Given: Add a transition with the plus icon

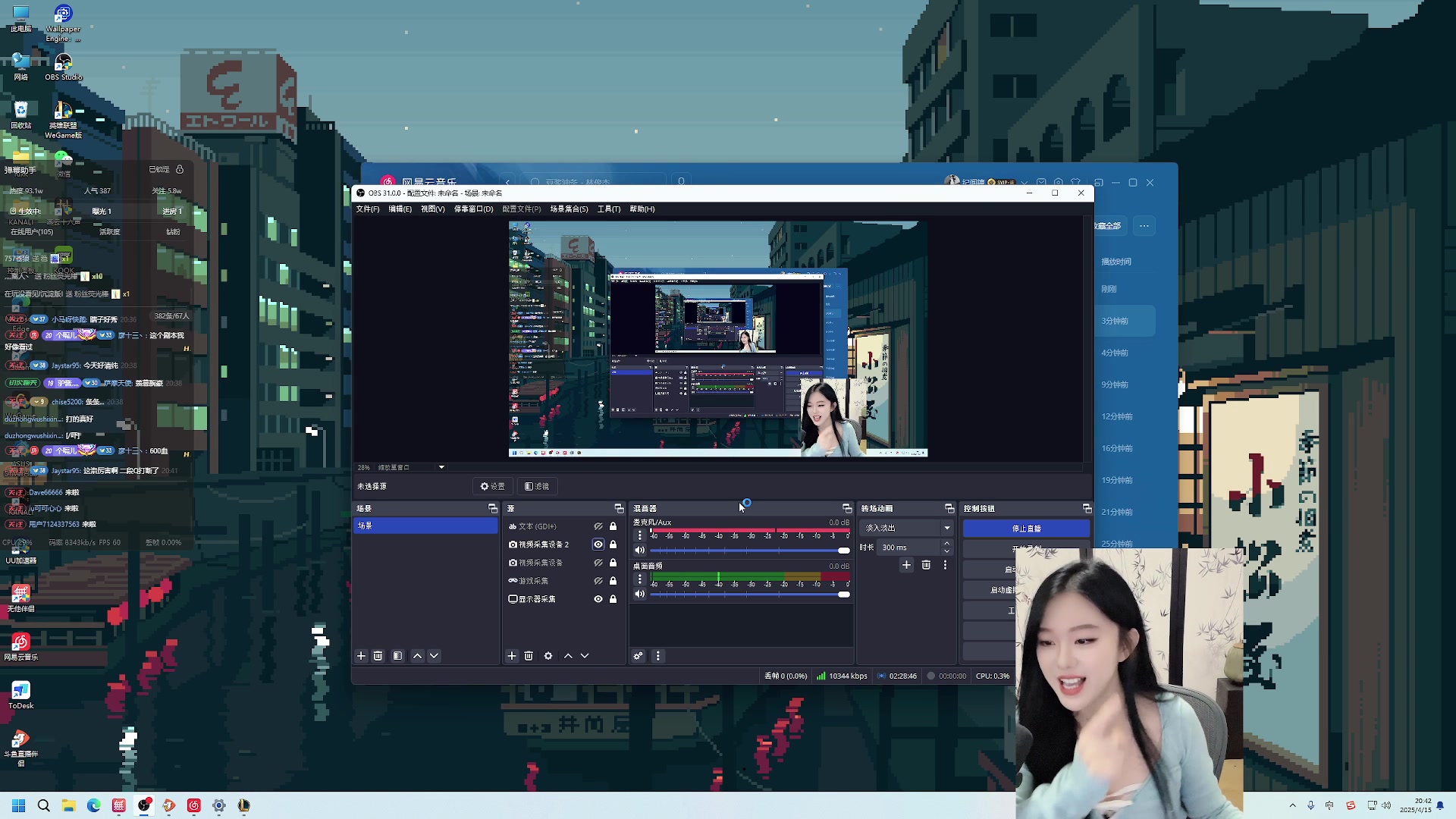Looking at the screenshot, I should point(906,565).
